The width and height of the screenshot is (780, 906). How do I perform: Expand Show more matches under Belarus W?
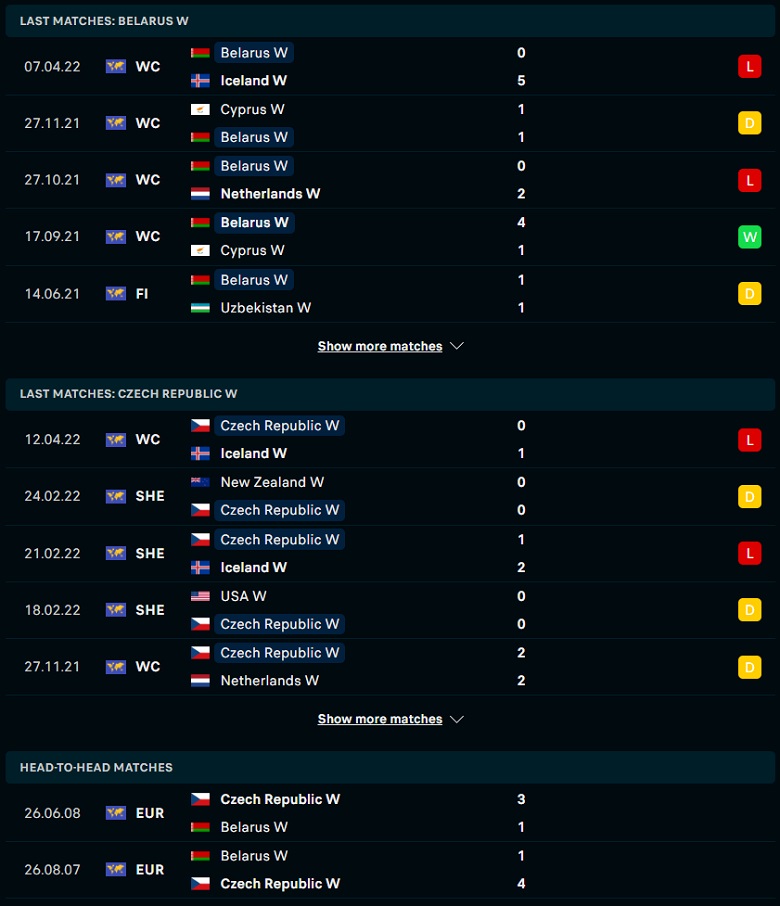click(380, 346)
